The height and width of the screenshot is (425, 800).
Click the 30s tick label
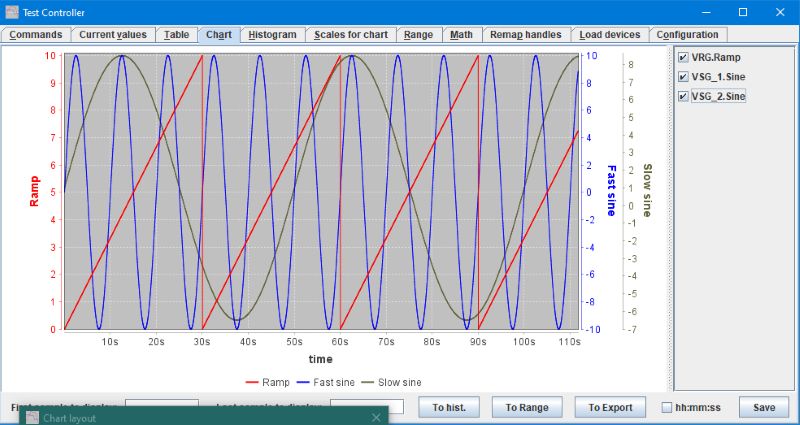tap(202, 342)
